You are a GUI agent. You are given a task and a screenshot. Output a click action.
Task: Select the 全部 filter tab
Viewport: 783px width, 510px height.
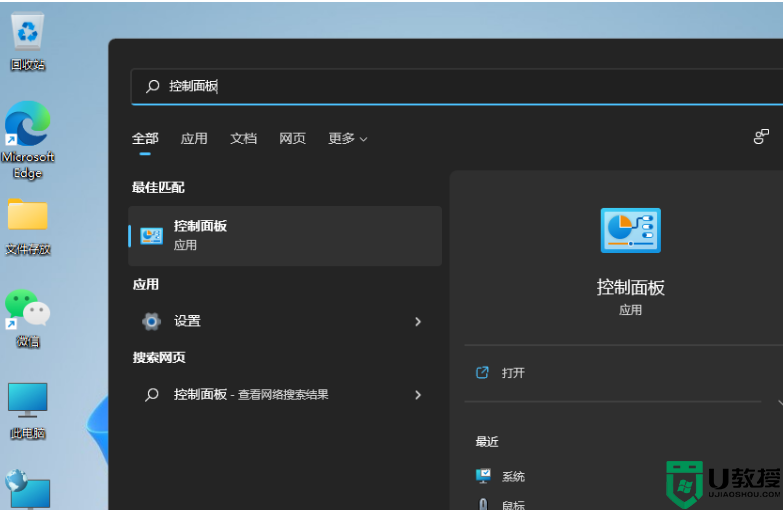145,139
